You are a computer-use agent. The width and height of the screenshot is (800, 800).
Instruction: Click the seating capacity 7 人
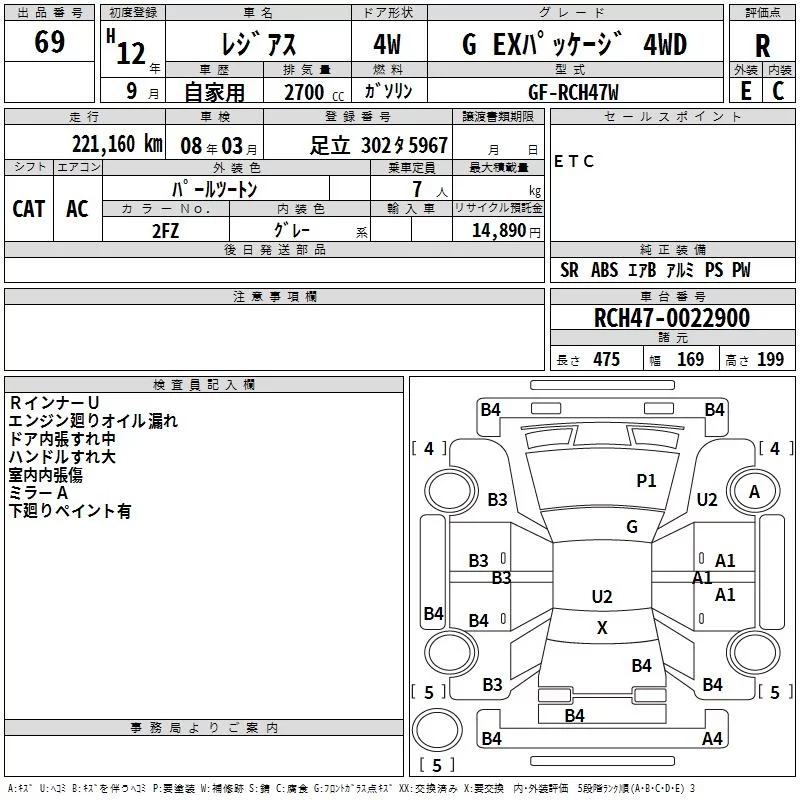click(x=430, y=189)
